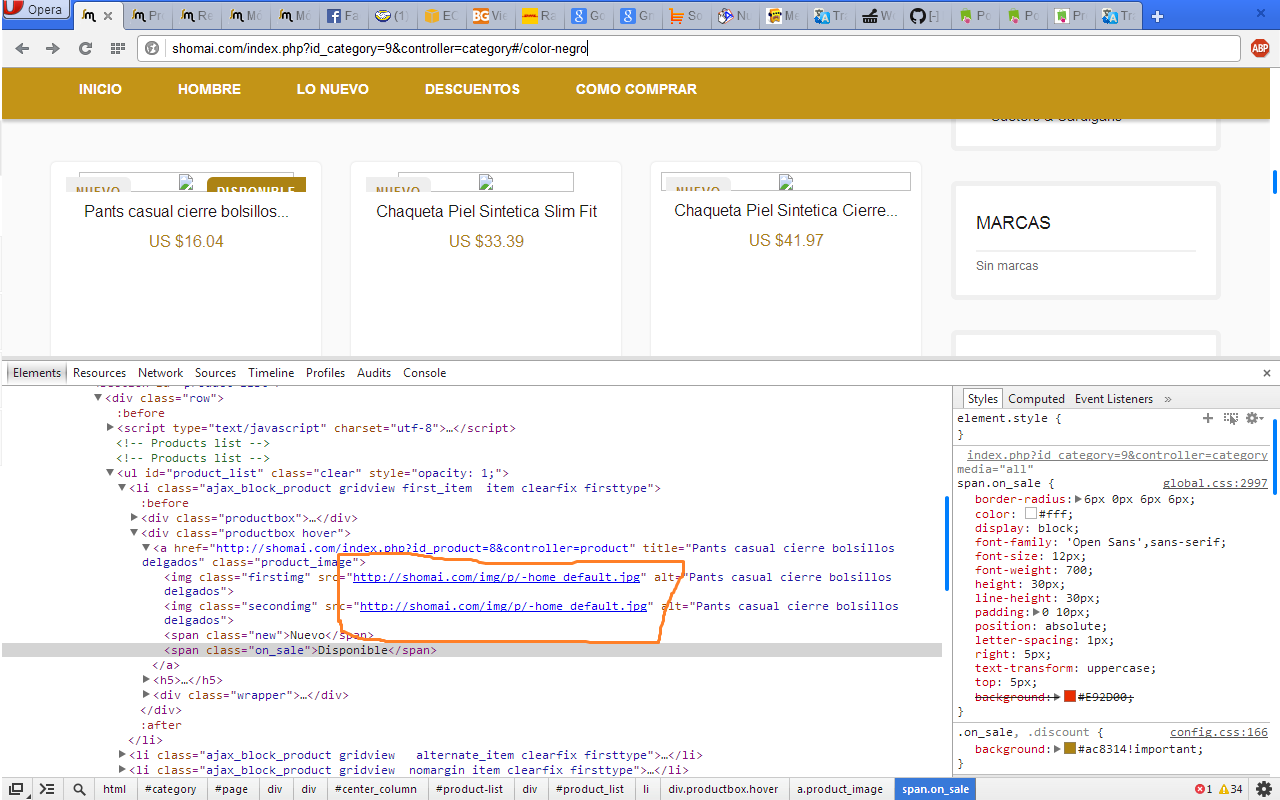Image resolution: width=1280 pixels, height=800 pixels.
Task: Add new style rule with plus icon
Action: 1207,418
